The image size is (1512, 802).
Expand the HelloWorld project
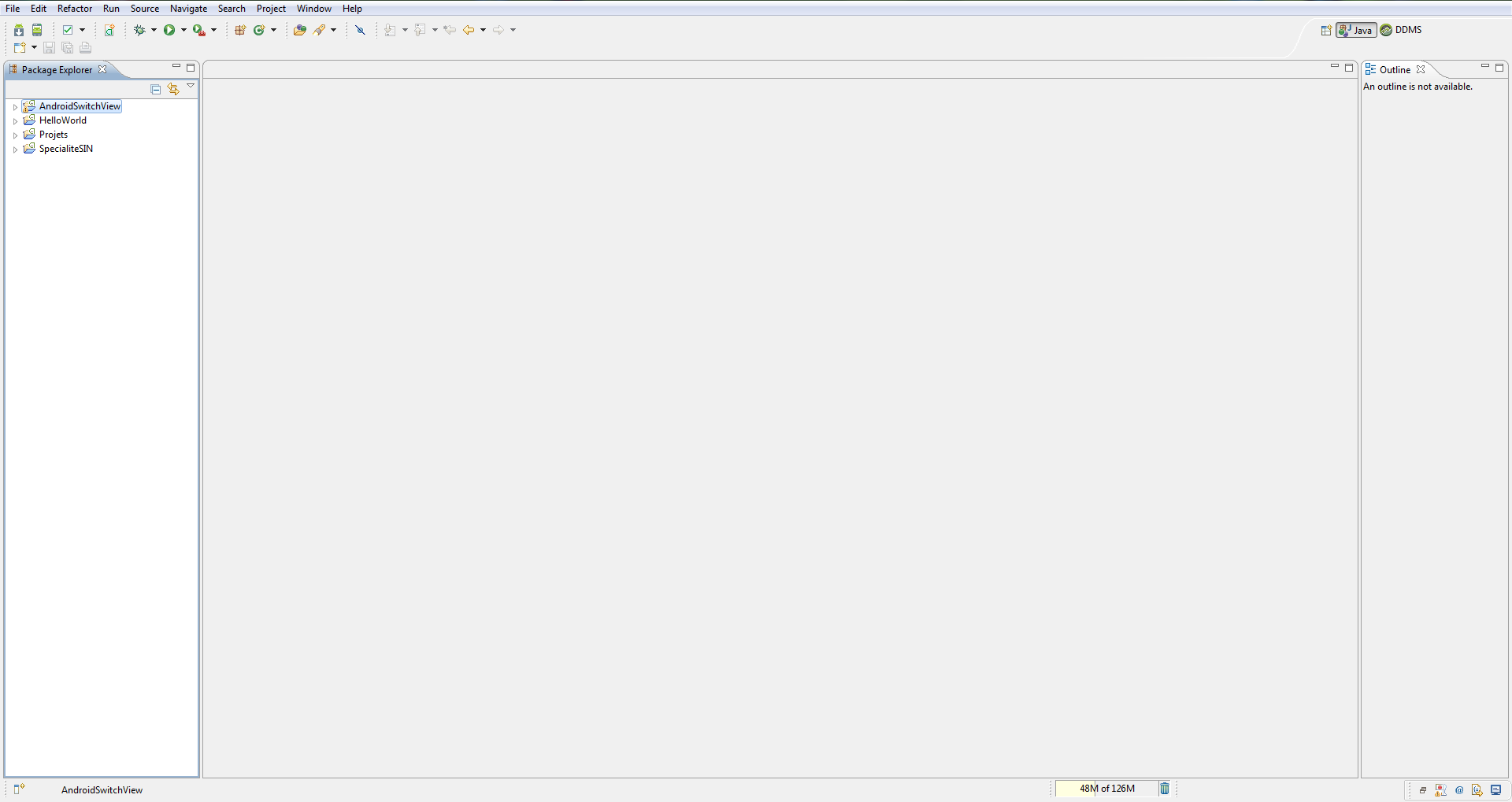click(15, 121)
